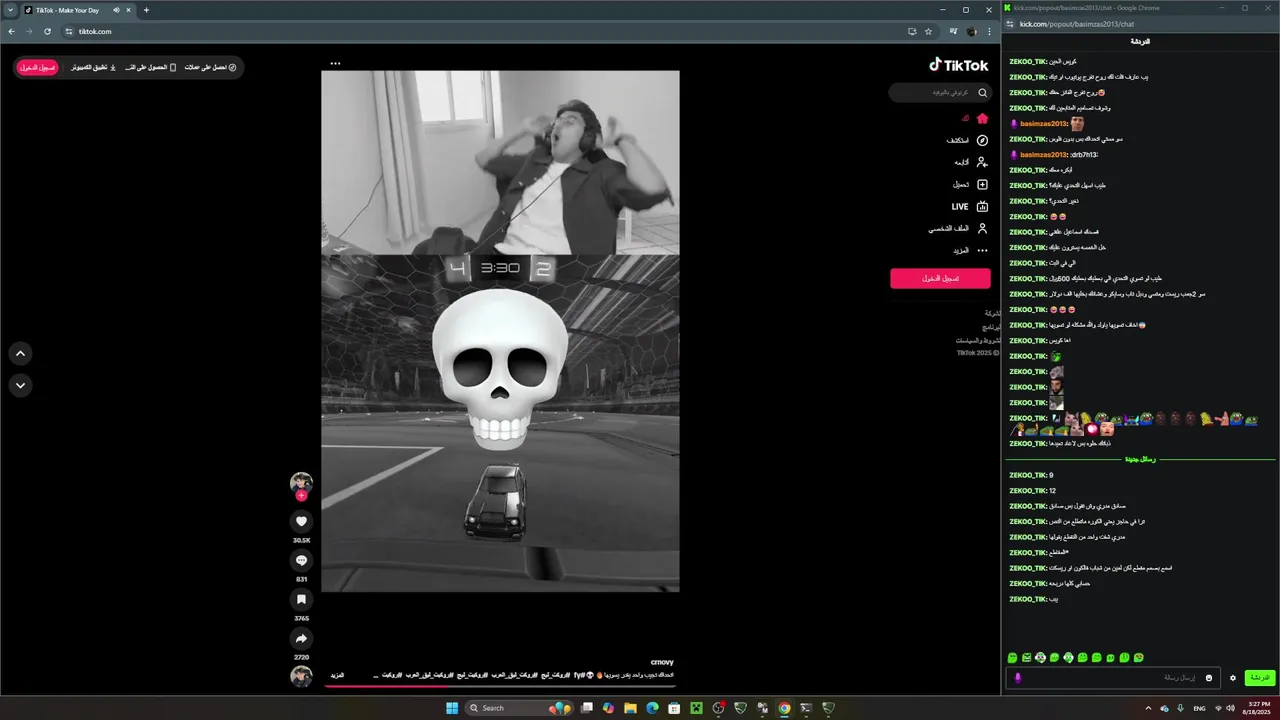Click the green chat send button in Kick
Image resolution: width=1280 pixels, height=720 pixels.
[1259, 677]
